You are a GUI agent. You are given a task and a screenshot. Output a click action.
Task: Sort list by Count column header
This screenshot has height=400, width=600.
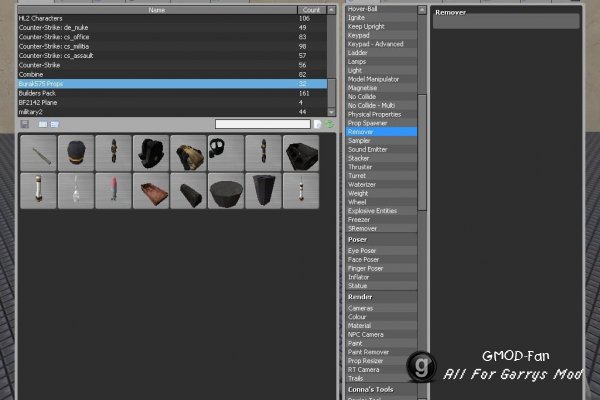311,10
